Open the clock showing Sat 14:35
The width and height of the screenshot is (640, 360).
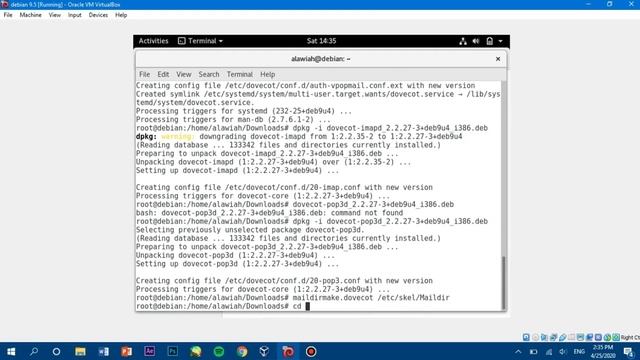[x=322, y=41]
